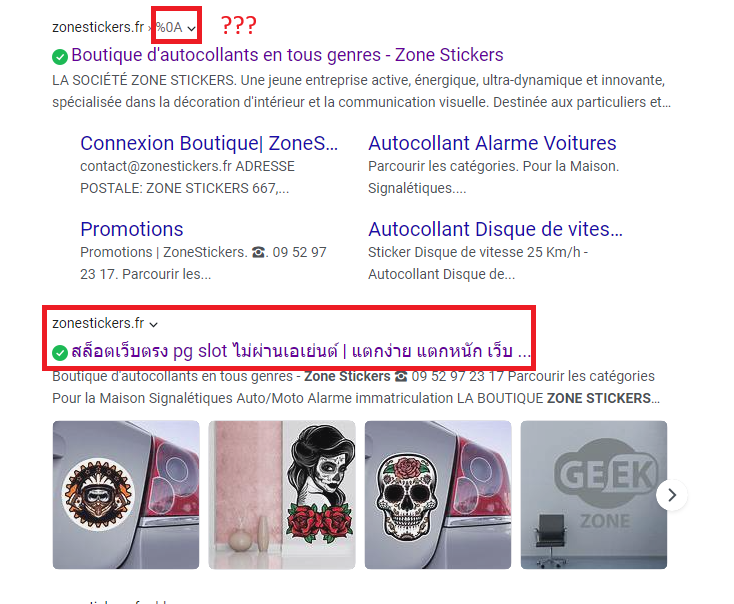Click the green checkmark beside Boutique d'autocollants title
The height and width of the screenshot is (604, 734).
tap(60, 57)
